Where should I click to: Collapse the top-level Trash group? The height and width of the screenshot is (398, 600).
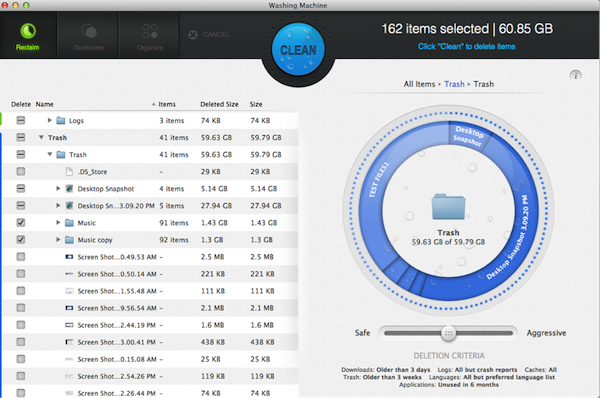(x=41, y=137)
